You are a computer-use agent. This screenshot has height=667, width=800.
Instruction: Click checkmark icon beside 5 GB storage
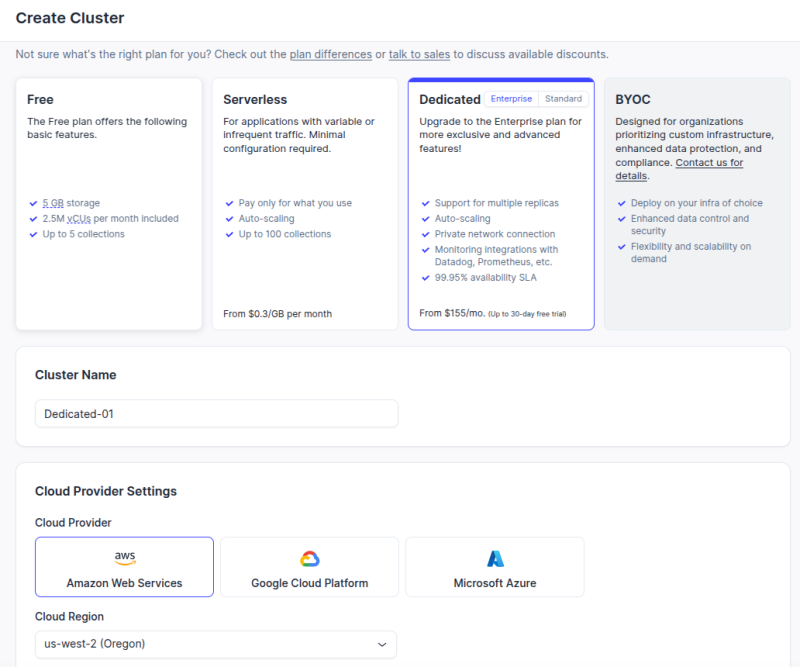(x=34, y=203)
